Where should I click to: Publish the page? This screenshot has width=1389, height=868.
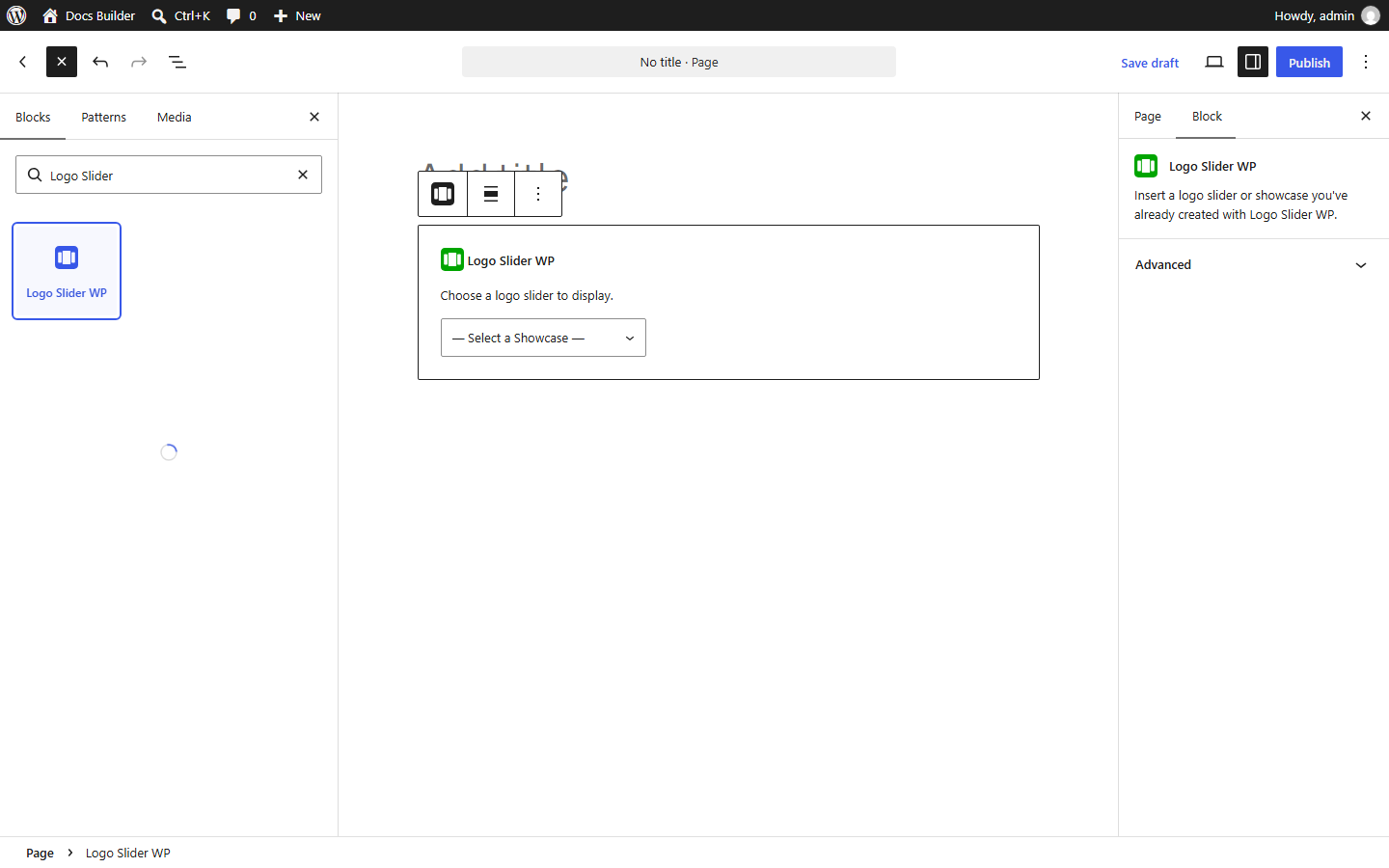(x=1309, y=63)
